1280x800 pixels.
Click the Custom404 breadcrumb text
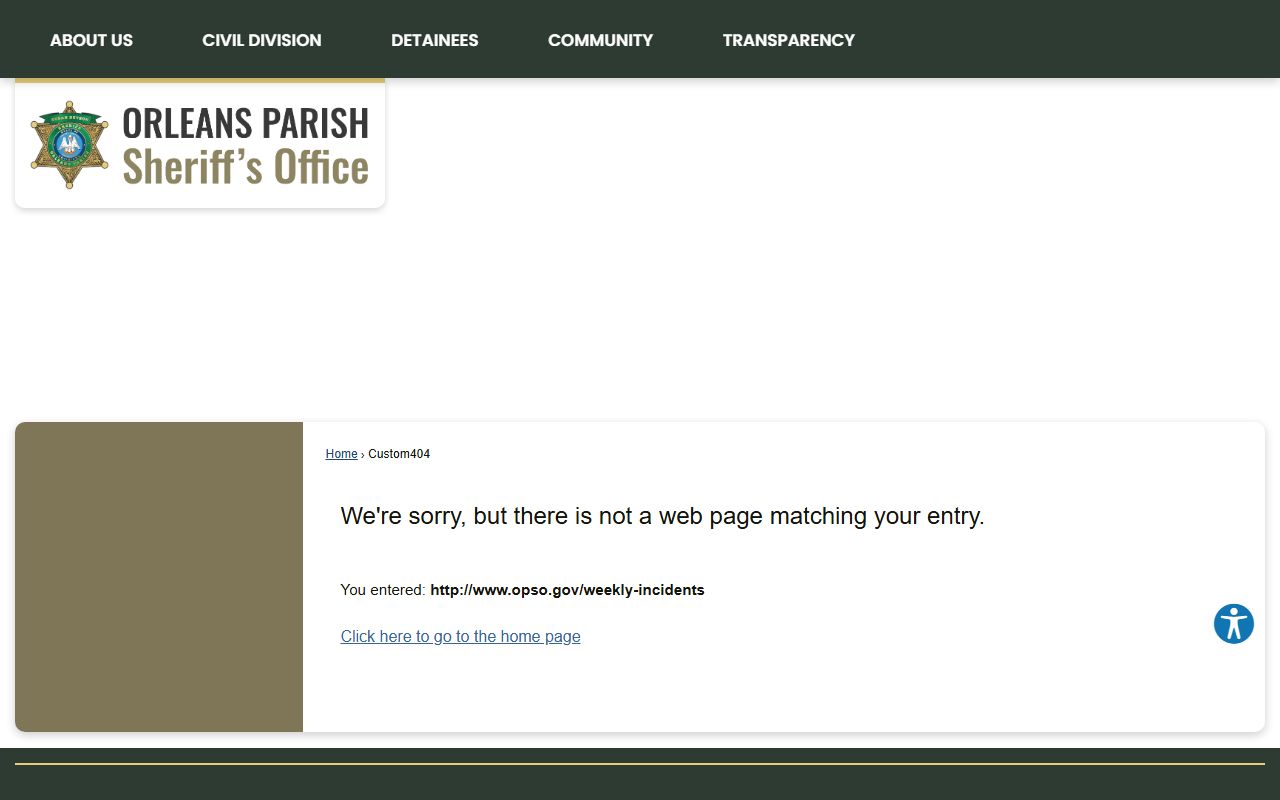(x=399, y=454)
